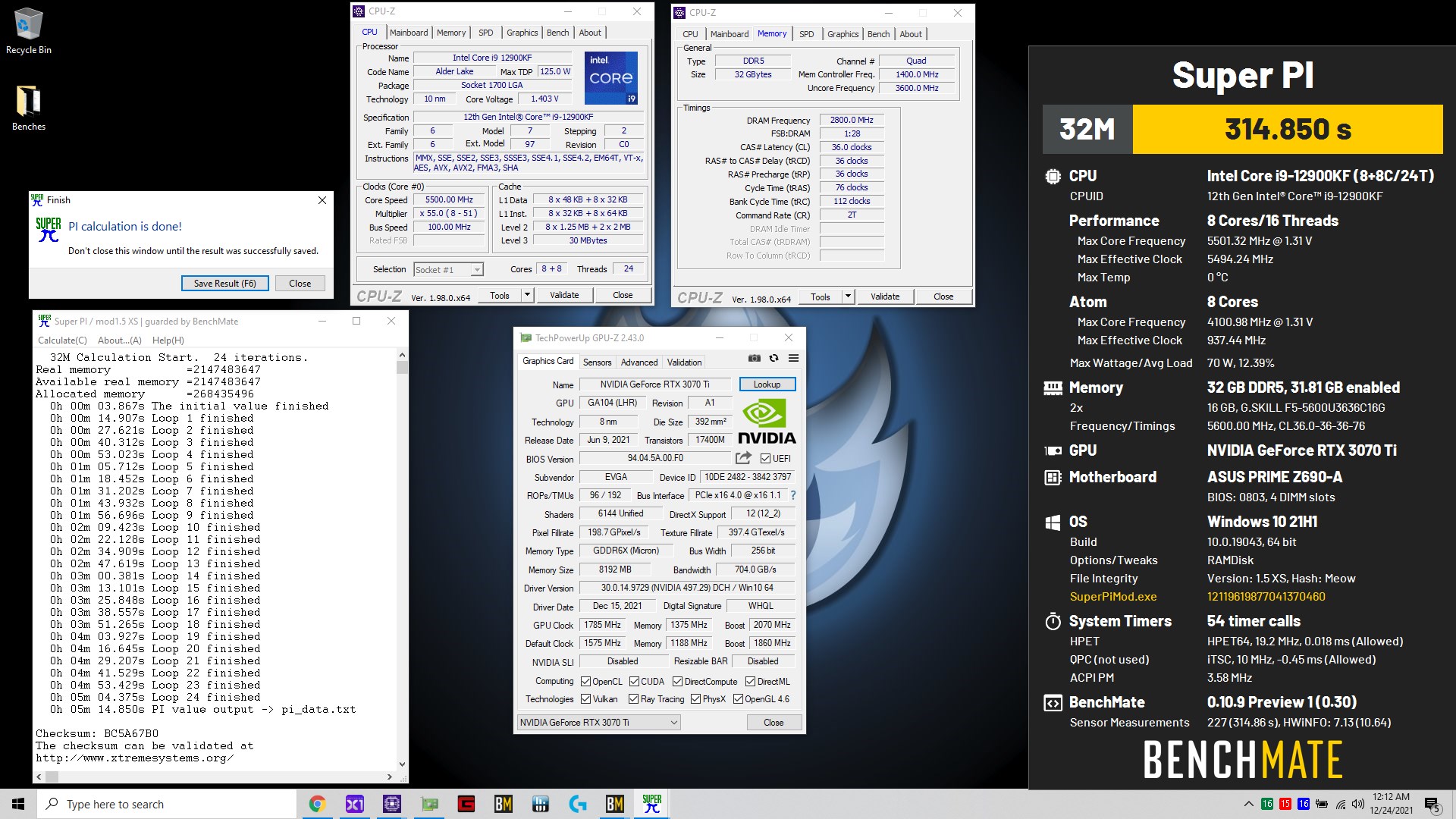Image resolution: width=1456 pixels, height=819 pixels.
Task: Open SPD tab in right CPU-Z window
Action: coord(807,34)
